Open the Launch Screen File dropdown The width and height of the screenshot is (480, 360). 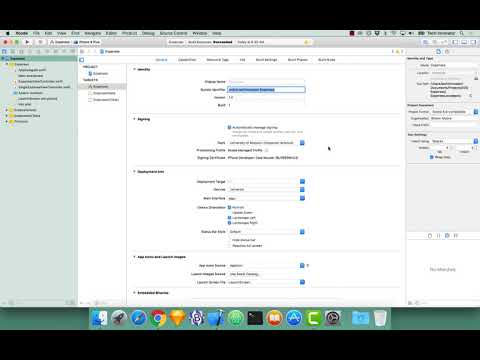pos(266,282)
